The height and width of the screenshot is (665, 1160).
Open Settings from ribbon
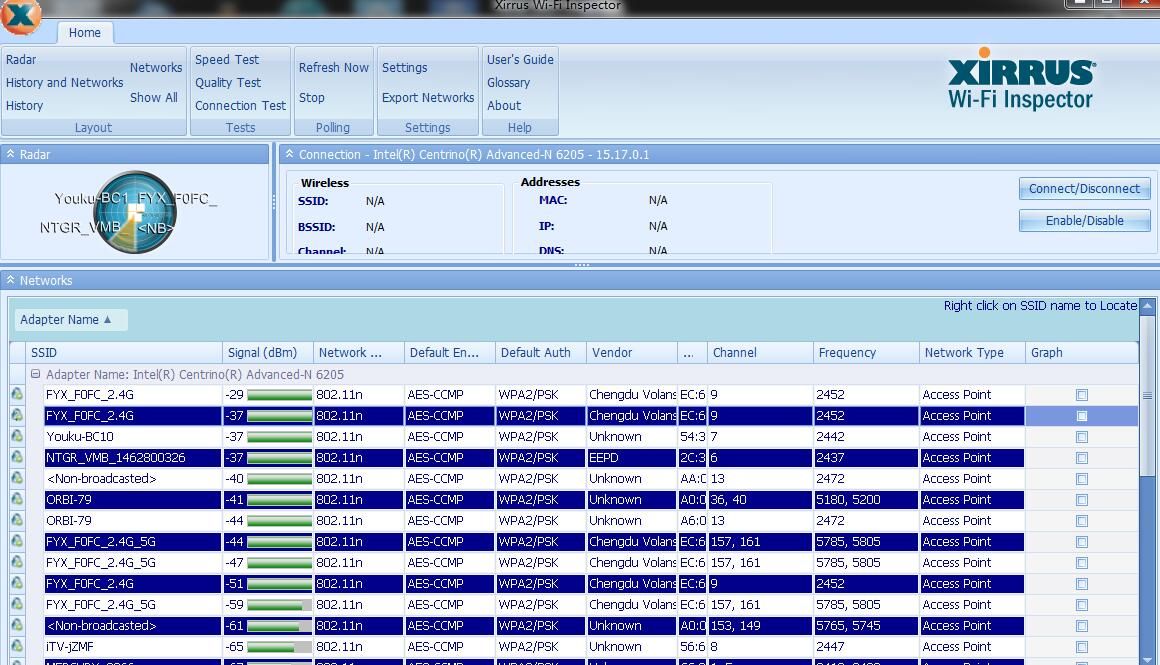405,67
